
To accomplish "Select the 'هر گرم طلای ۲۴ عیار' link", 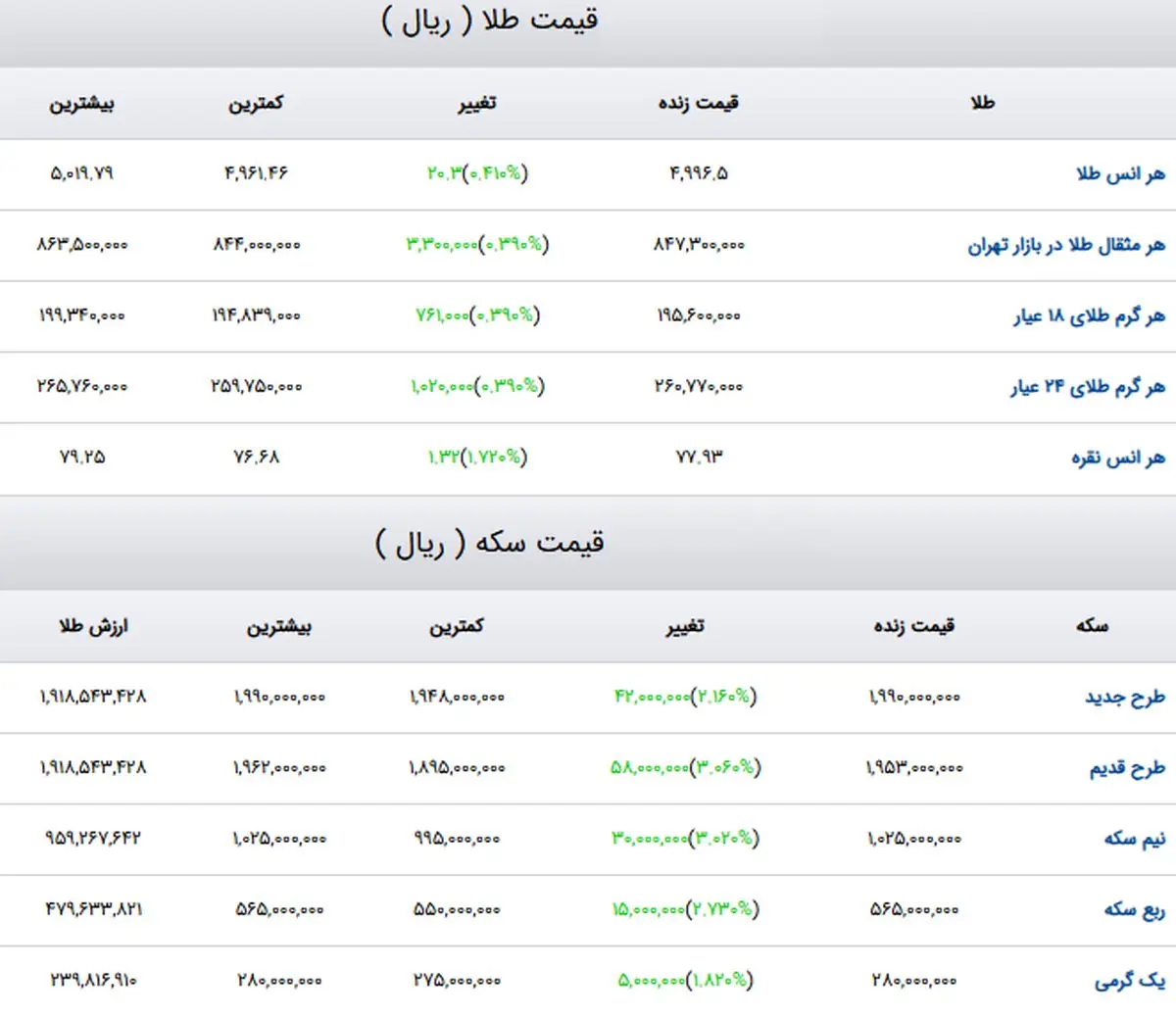I will (1088, 387).
